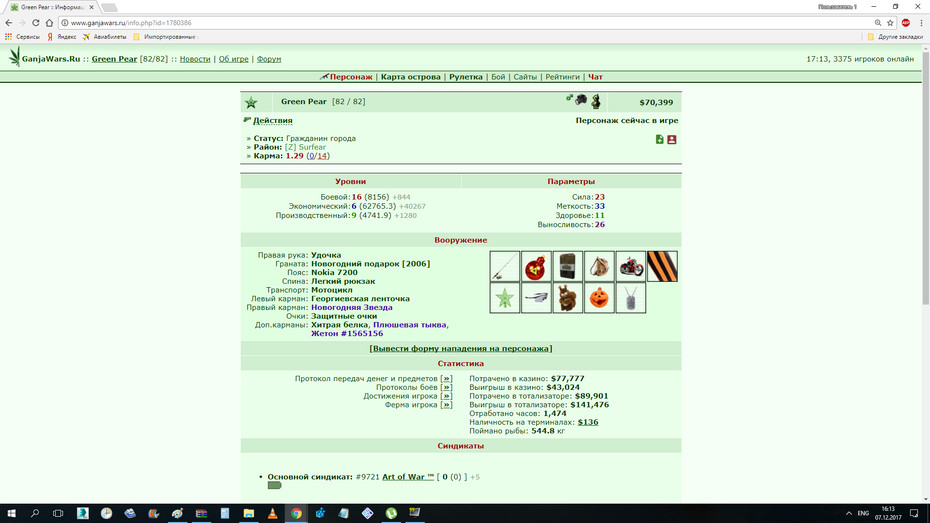Image resolution: width=930 pixels, height=523 pixels.
Task: Open the Windows notification center
Action: 914,513
